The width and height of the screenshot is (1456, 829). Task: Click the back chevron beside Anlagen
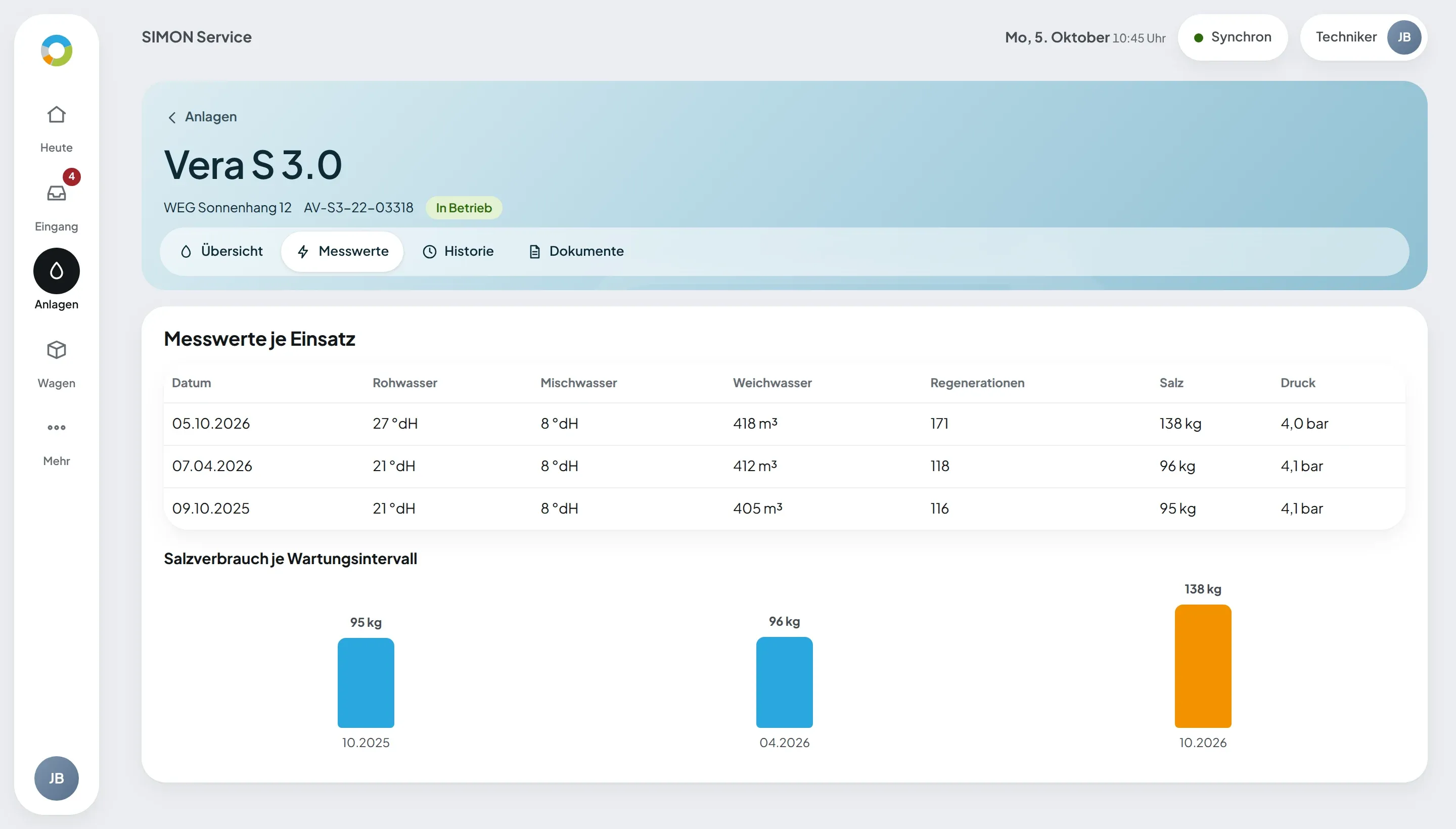(172, 117)
